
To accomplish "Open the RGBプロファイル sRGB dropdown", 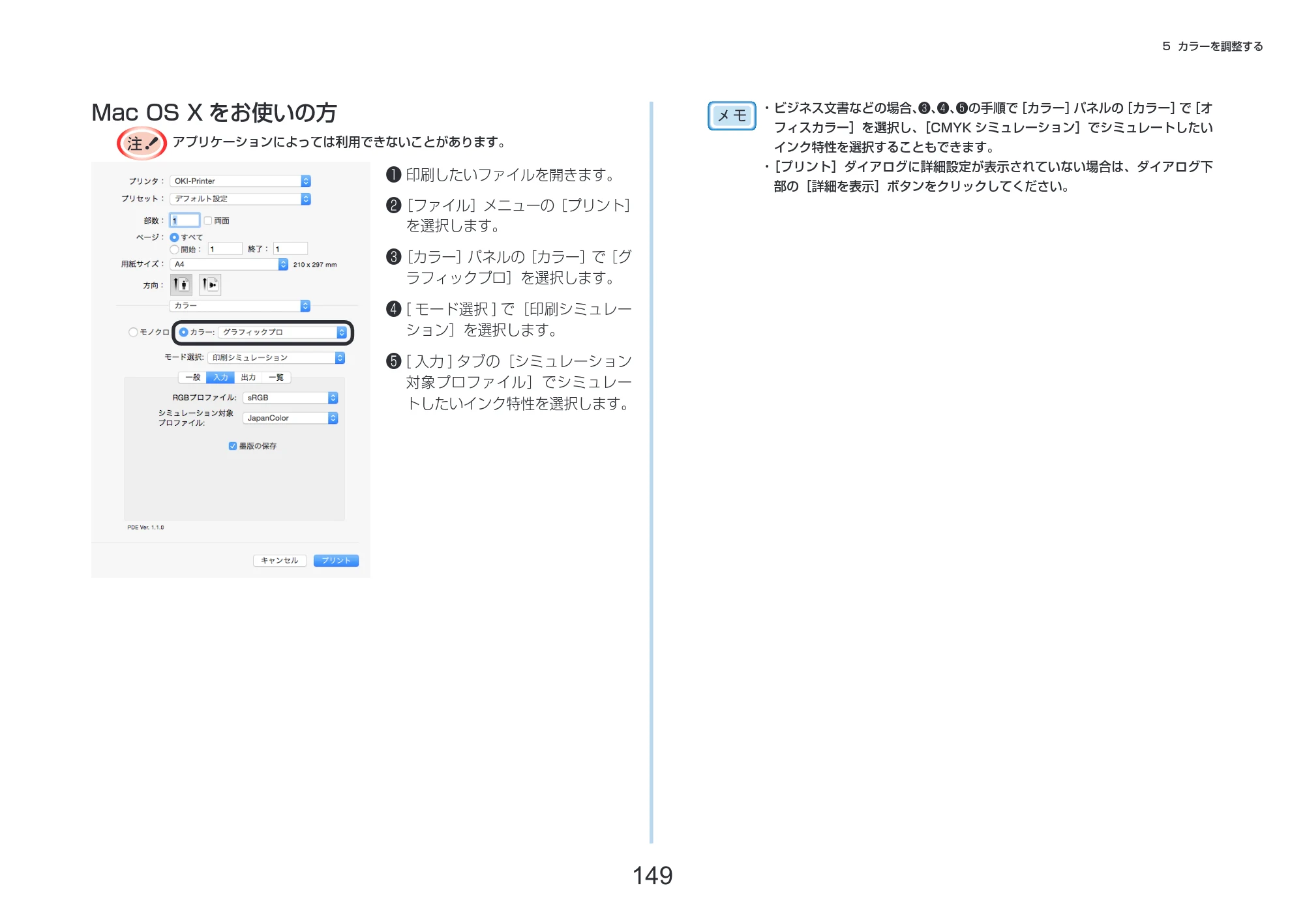I will 290,398.
